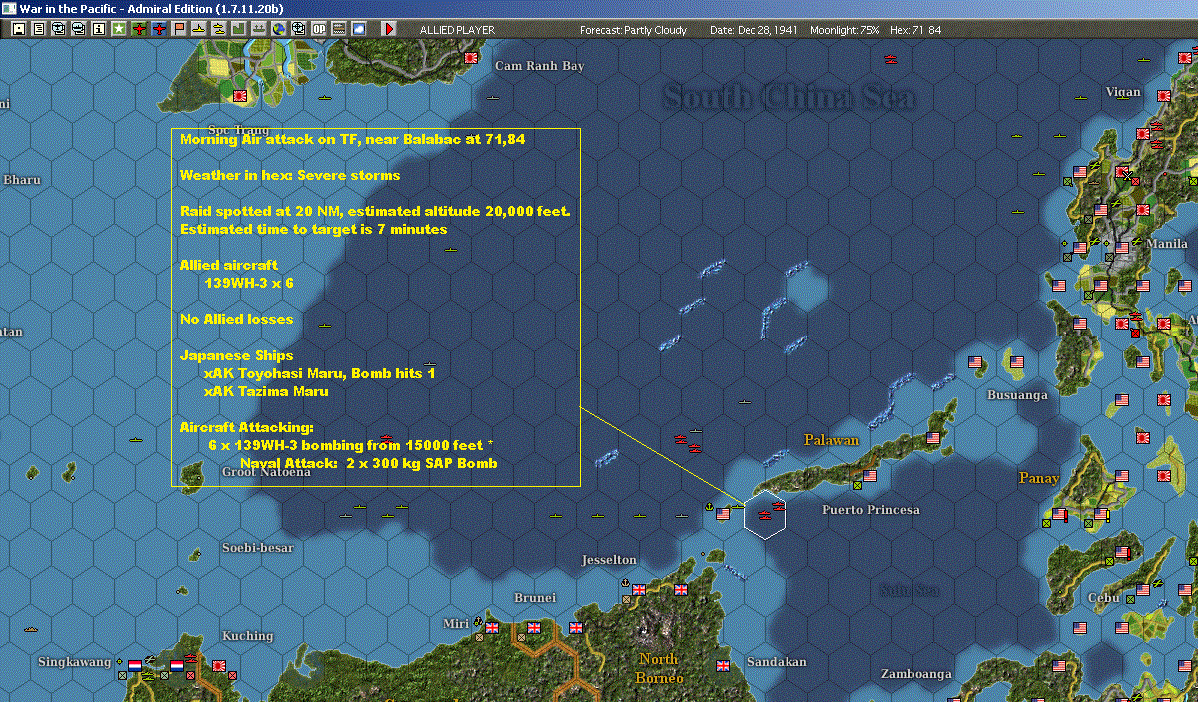Screen dimensions: 1198x702
Task: Open the globe icon in the toolbar
Action: click(x=279, y=29)
